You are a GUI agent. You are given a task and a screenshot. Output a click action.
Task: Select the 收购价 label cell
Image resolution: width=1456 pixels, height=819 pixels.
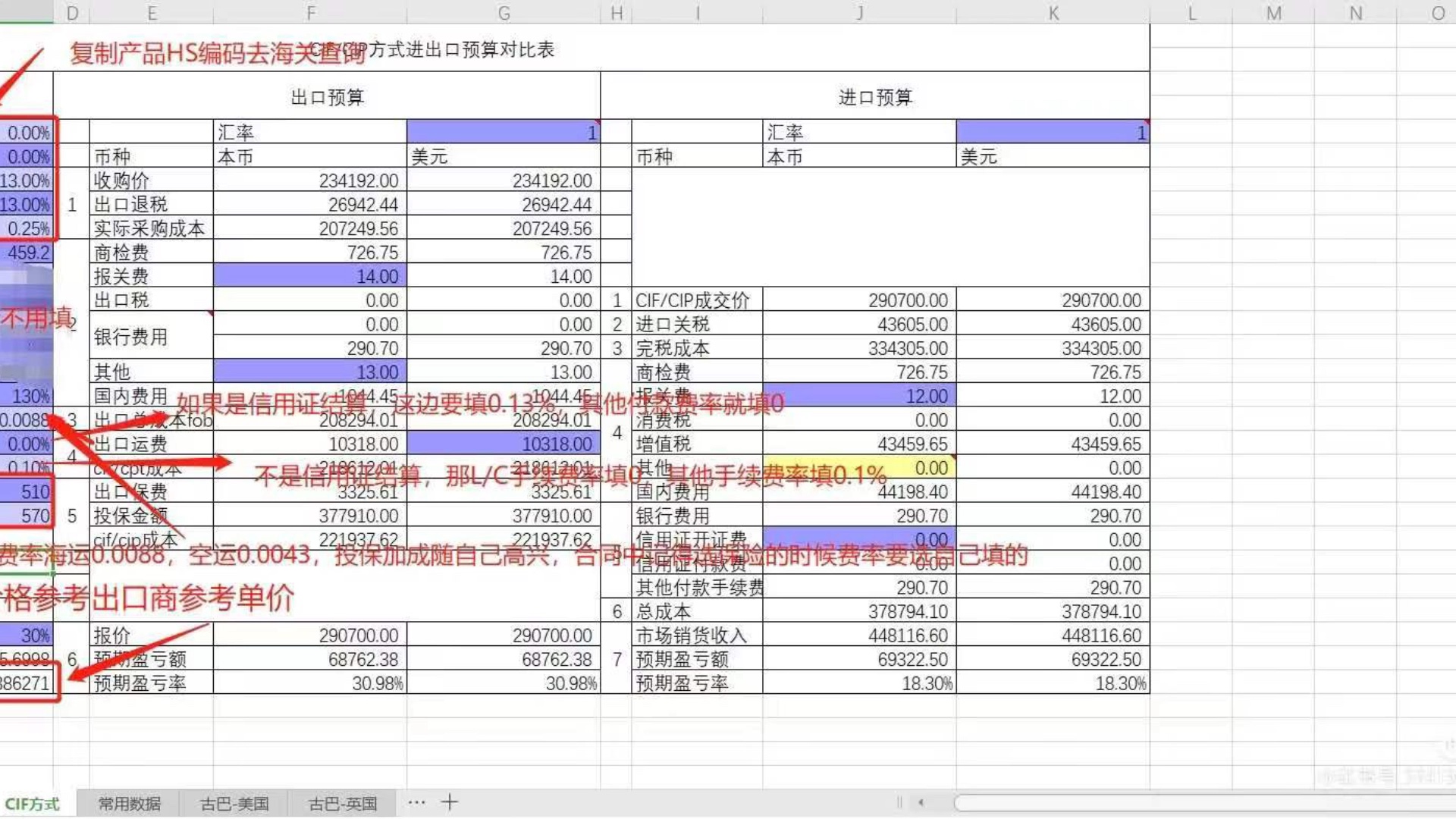(x=152, y=180)
